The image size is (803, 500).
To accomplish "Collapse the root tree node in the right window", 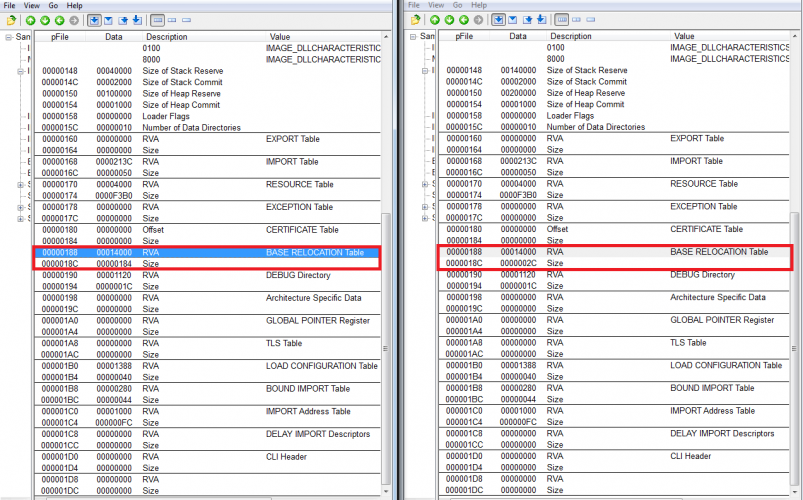I will point(414,37).
